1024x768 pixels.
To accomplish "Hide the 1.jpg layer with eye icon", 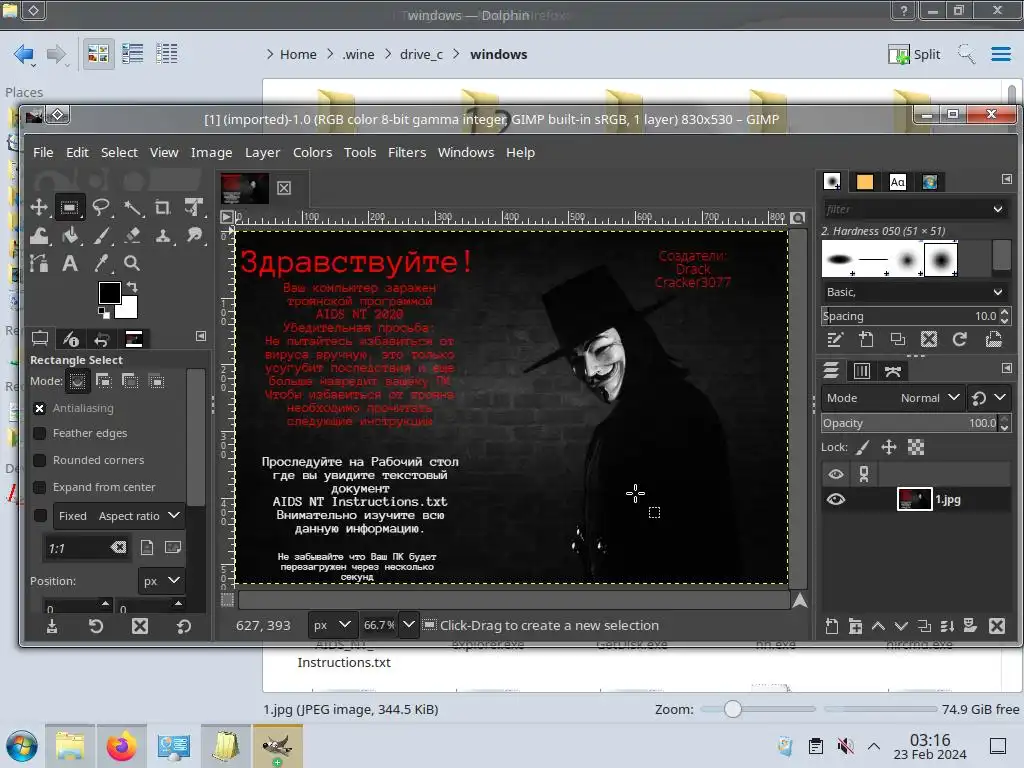I will point(836,500).
